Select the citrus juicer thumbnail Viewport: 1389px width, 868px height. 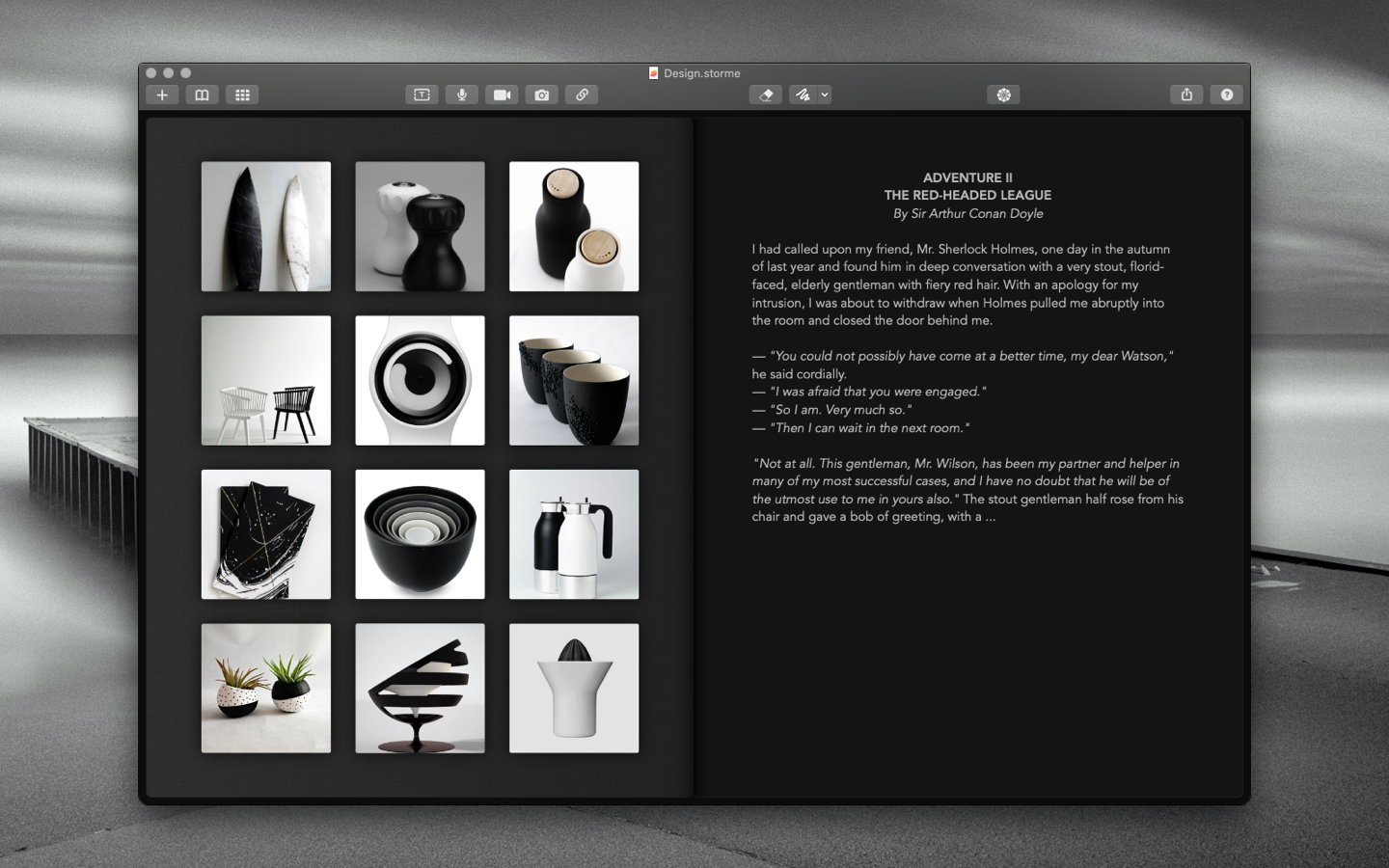click(574, 688)
